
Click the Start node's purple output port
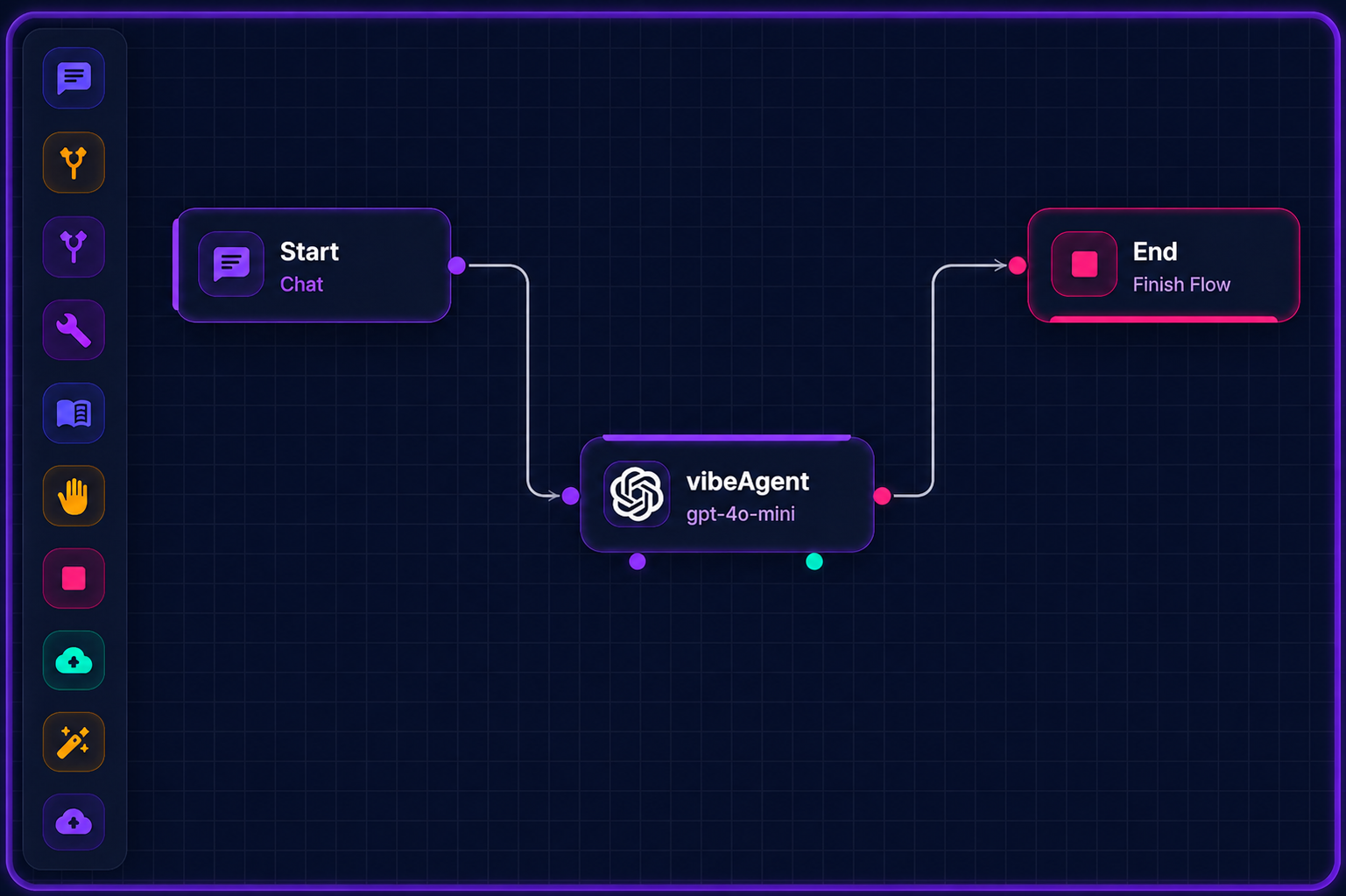click(457, 265)
